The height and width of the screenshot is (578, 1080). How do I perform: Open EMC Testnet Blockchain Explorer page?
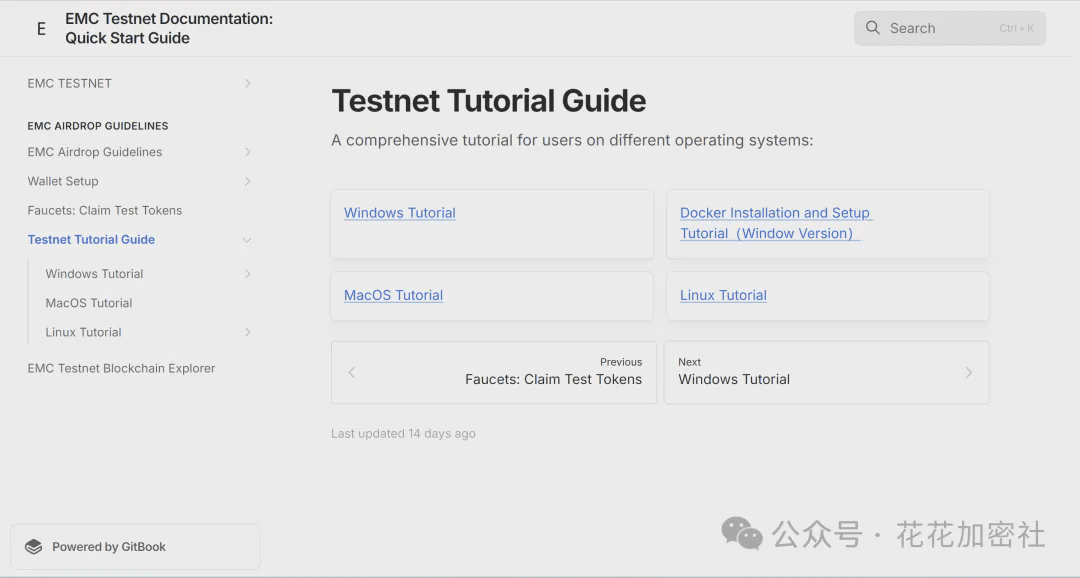[121, 368]
